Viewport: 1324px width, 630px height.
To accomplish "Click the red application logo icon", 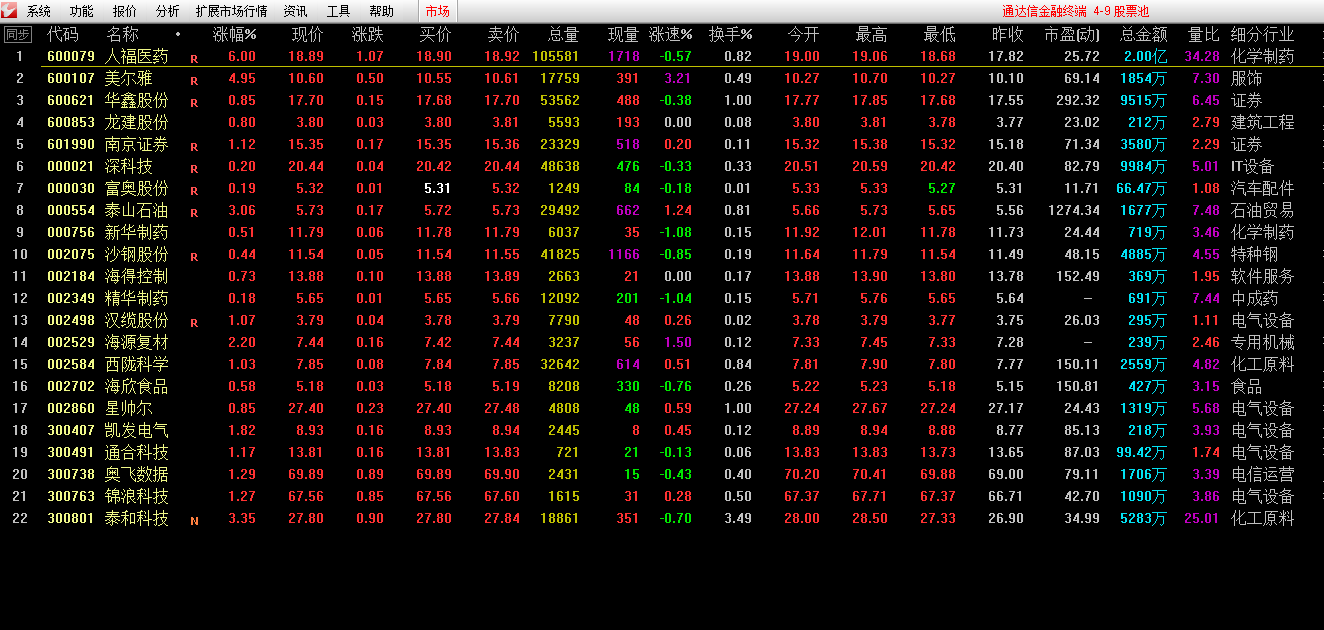I will pyautogui.click(x=9, y=11).
